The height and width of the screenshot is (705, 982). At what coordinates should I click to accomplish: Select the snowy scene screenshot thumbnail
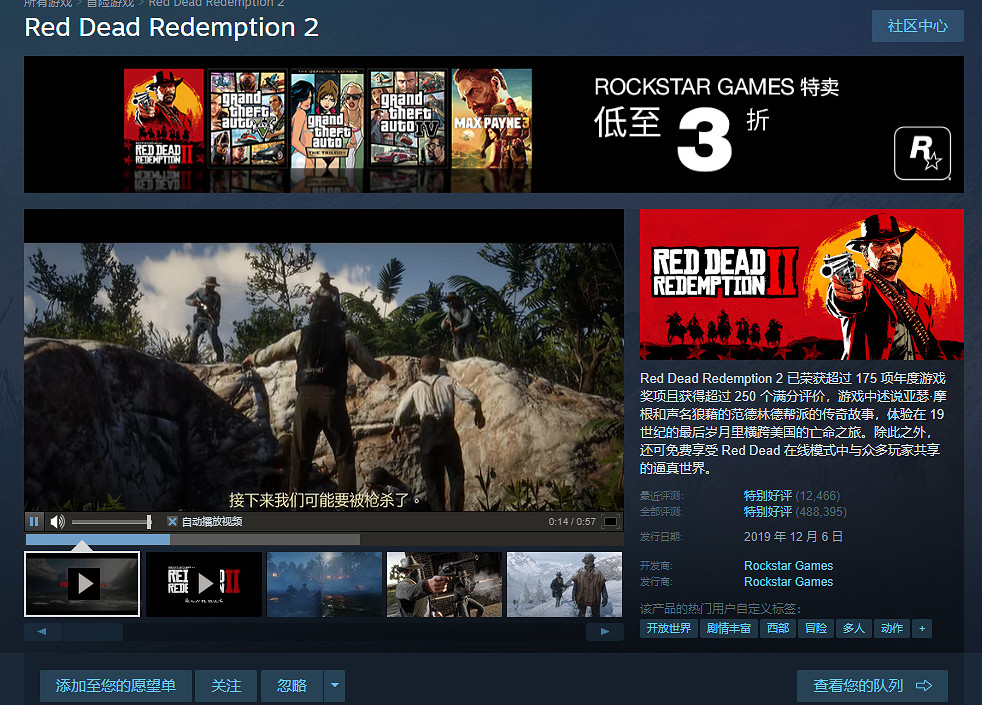(564, 584)
